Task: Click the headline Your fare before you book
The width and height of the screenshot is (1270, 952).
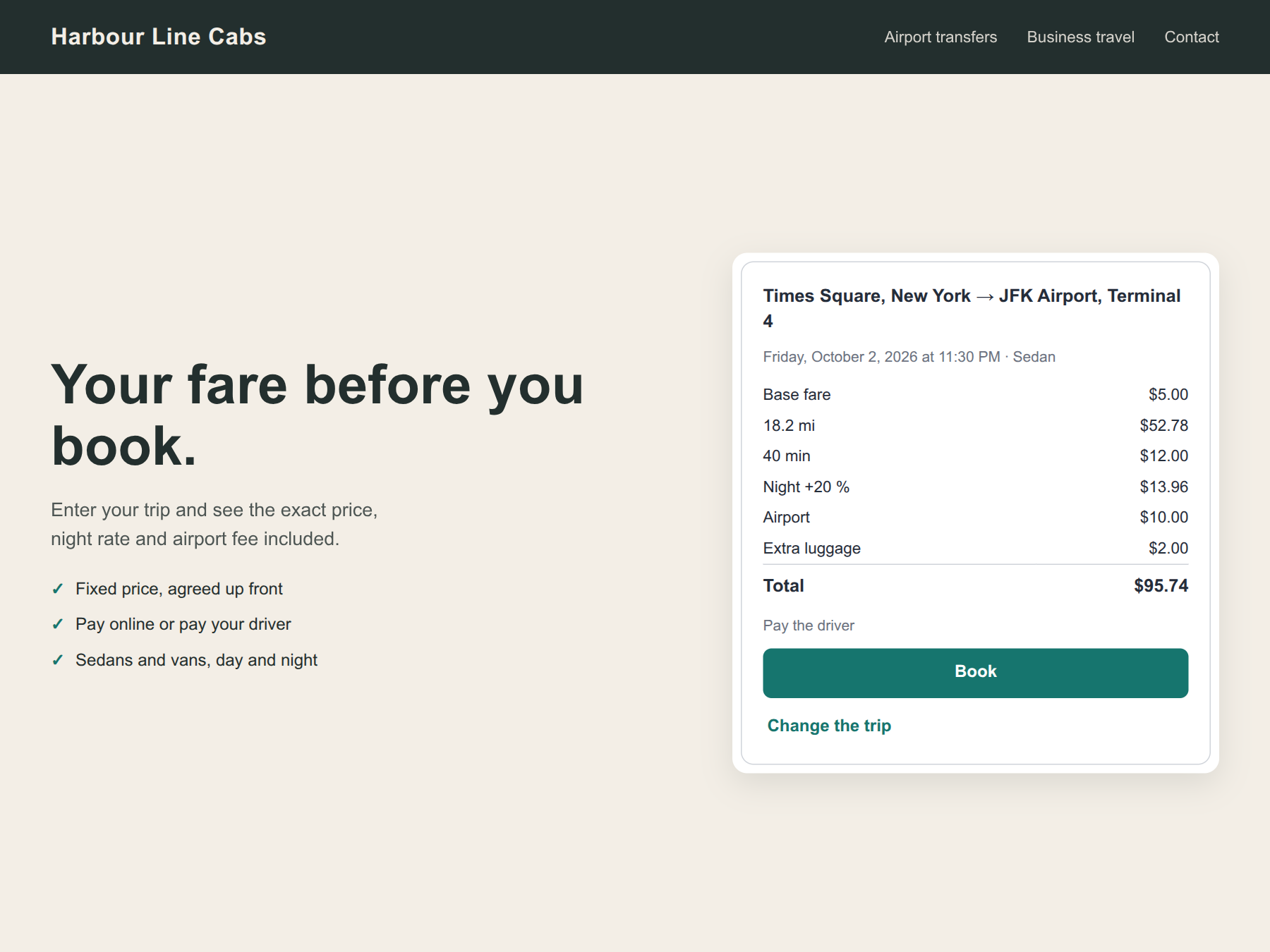Action: click(x=317, y=415)
